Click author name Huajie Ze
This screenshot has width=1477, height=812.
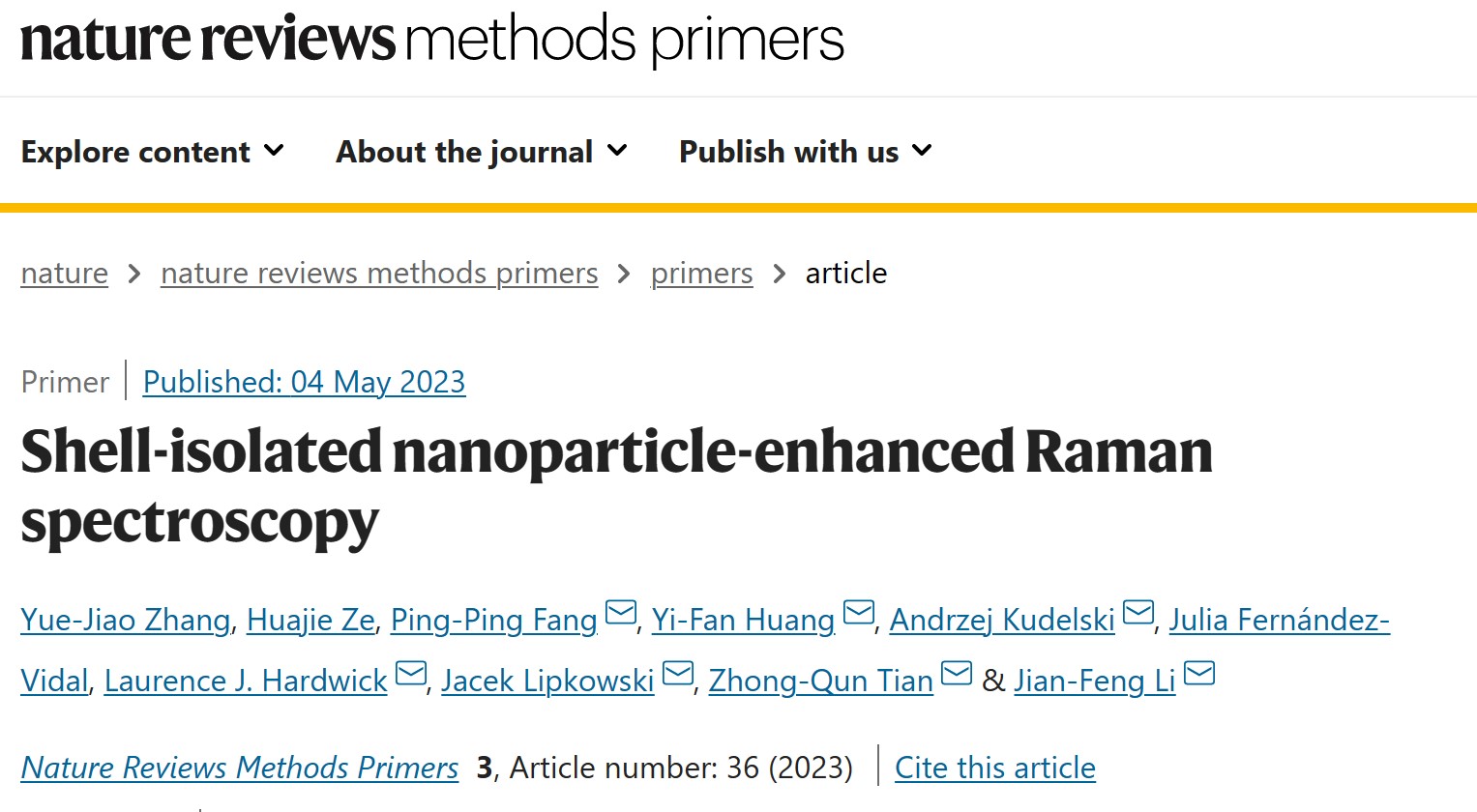(310, 620)
